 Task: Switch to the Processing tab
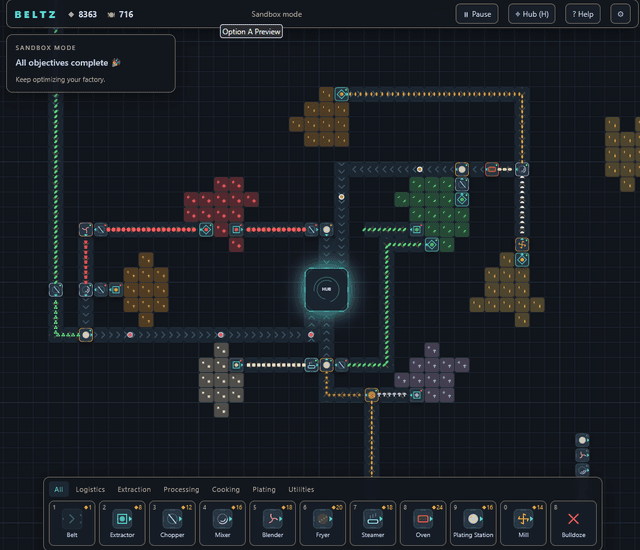(181, 489)
